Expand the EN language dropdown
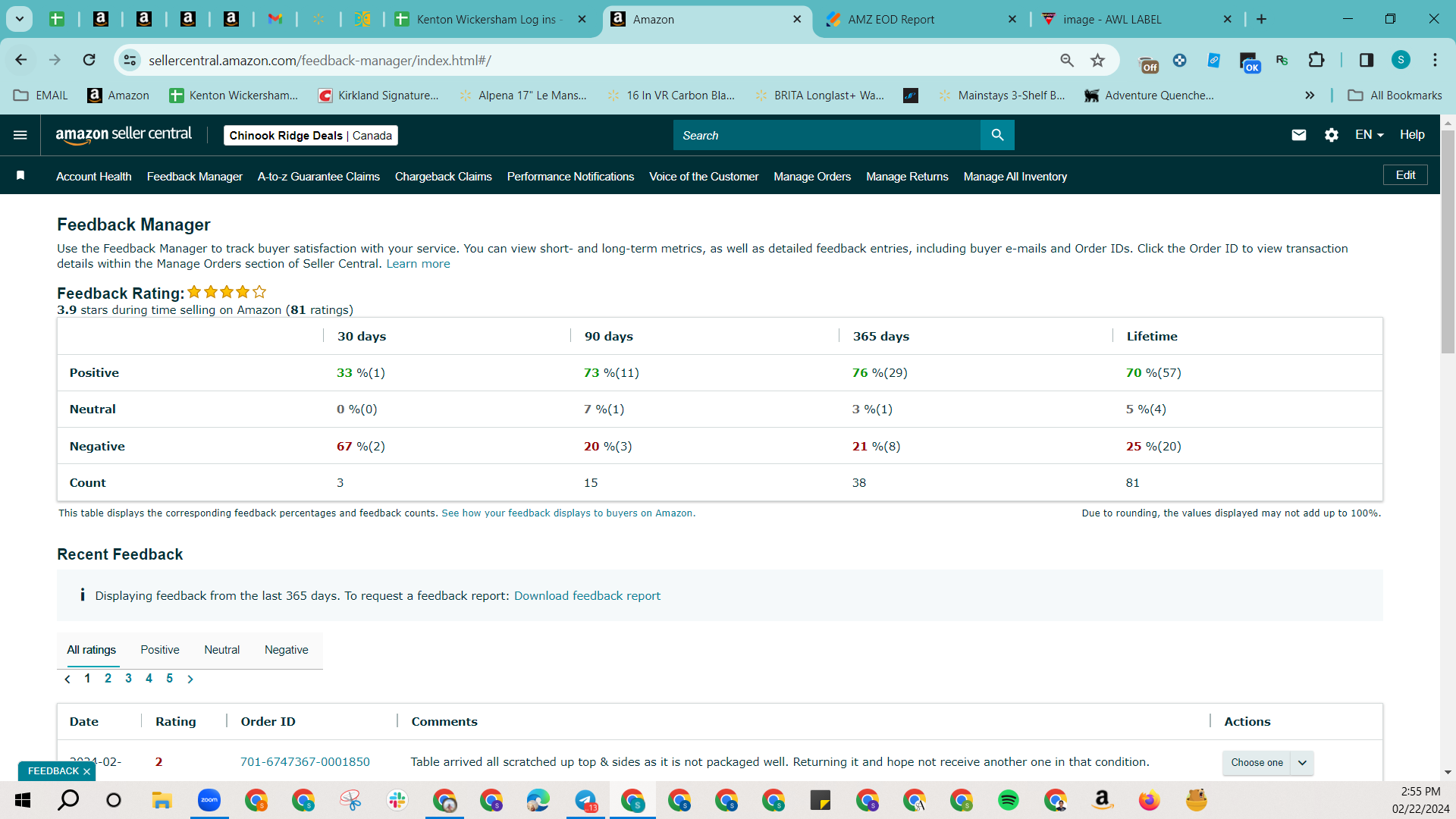 1370,135
